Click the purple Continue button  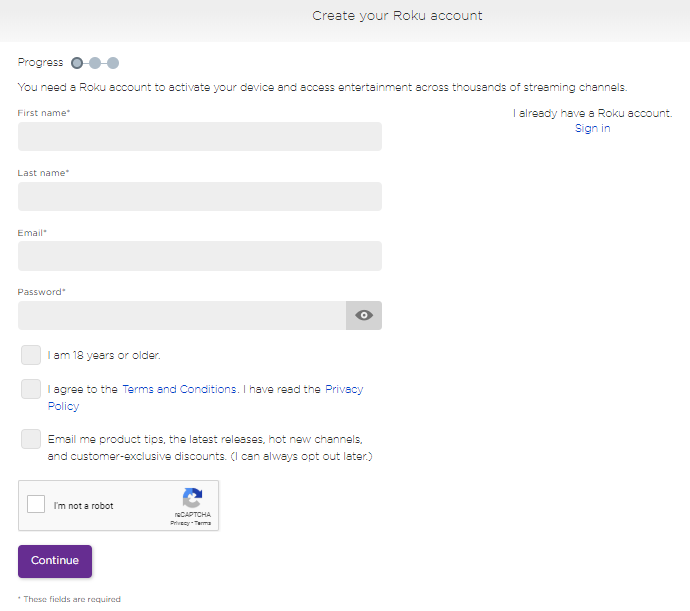click(x=55, y=561)
